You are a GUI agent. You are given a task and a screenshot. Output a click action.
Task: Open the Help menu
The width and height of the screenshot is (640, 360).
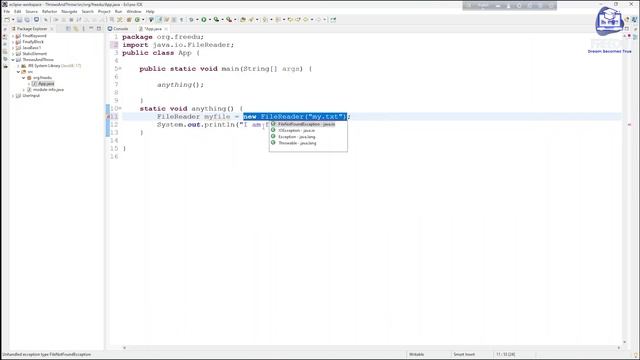(150, 11)
